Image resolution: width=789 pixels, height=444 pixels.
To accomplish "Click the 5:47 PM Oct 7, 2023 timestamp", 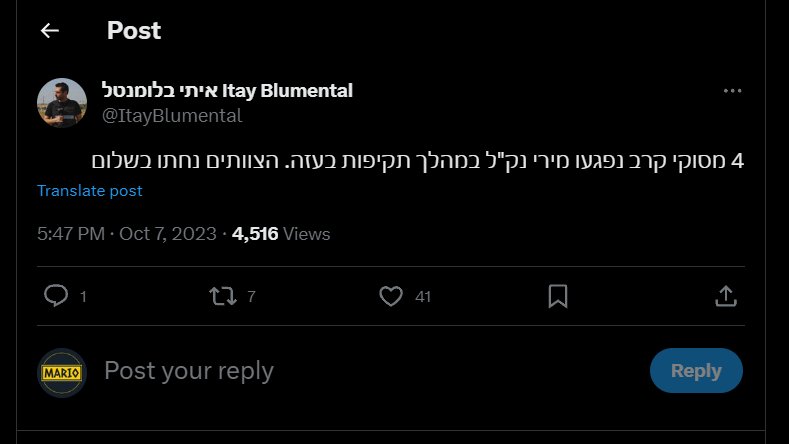I will tap(126, 234).
